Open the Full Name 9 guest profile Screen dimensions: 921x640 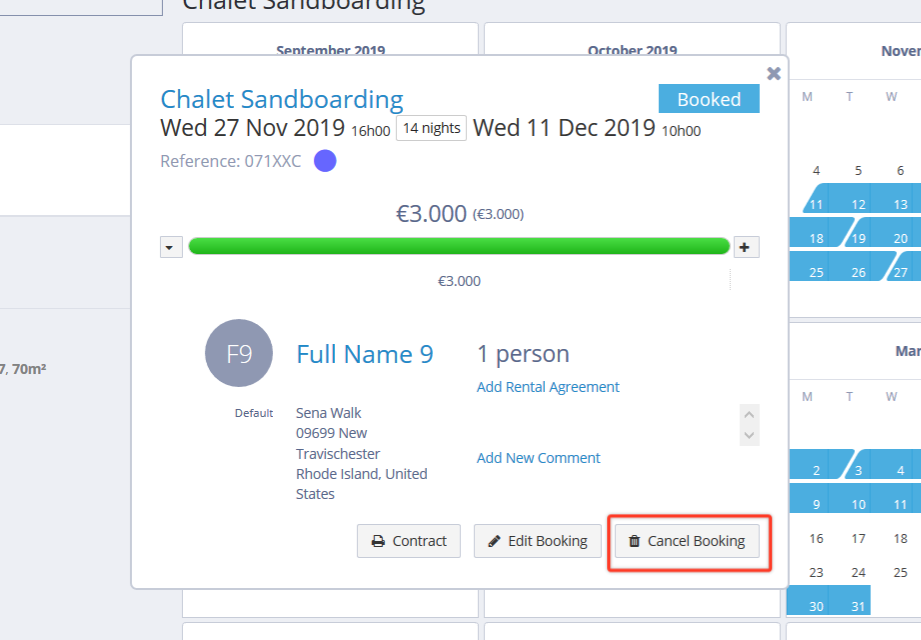[x=365, y=354]
